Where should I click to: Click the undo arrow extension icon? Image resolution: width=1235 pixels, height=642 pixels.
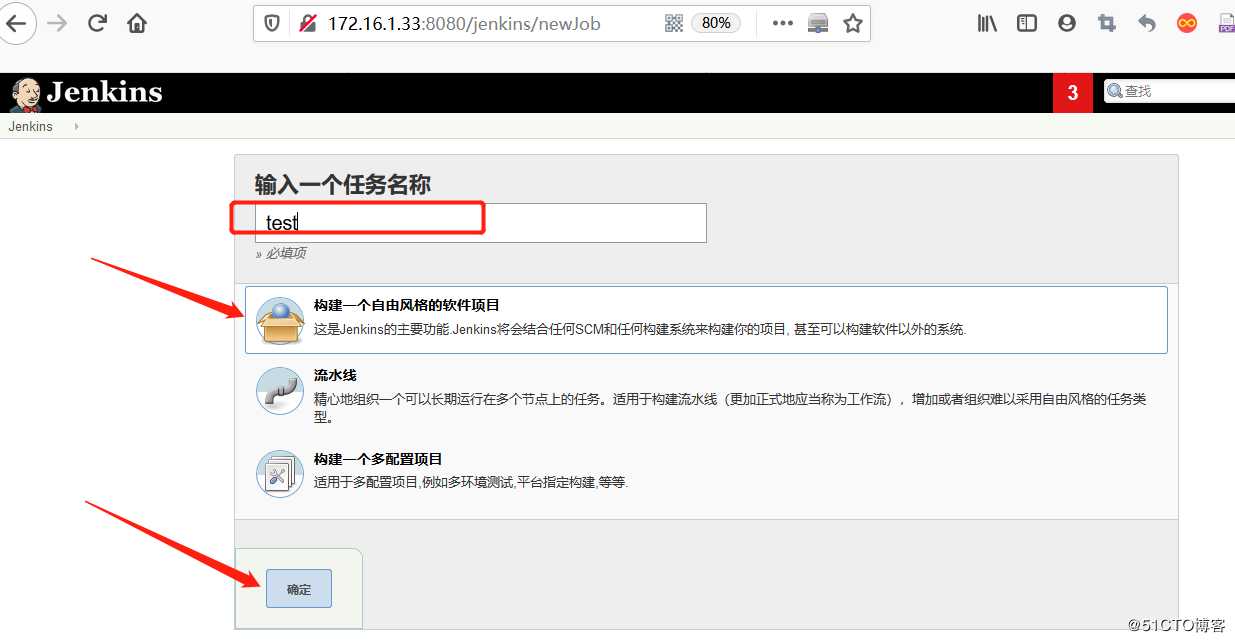(1147, 23)
